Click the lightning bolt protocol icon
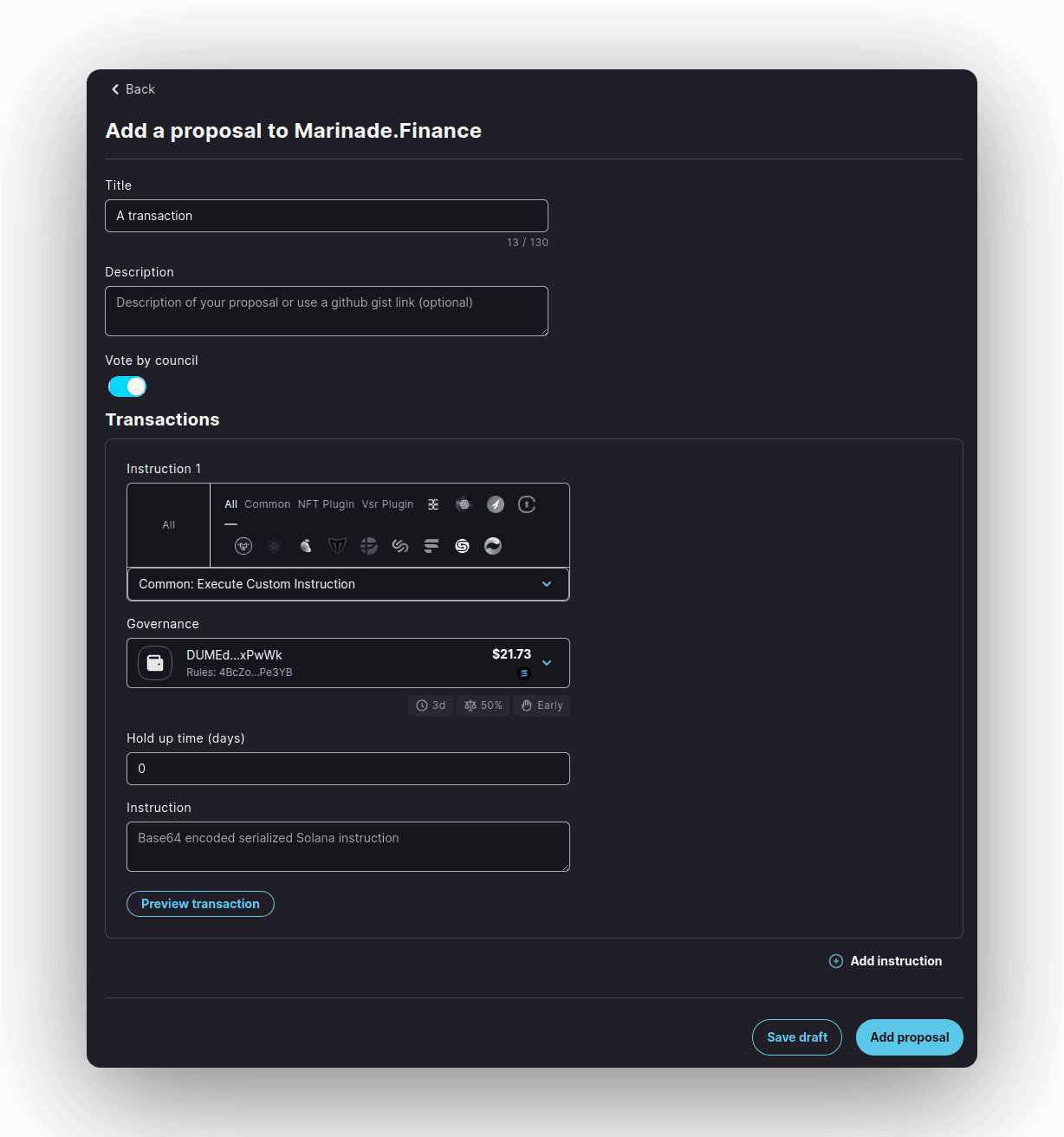This screenshot has height=1137, width=1064. pos(496,504)
